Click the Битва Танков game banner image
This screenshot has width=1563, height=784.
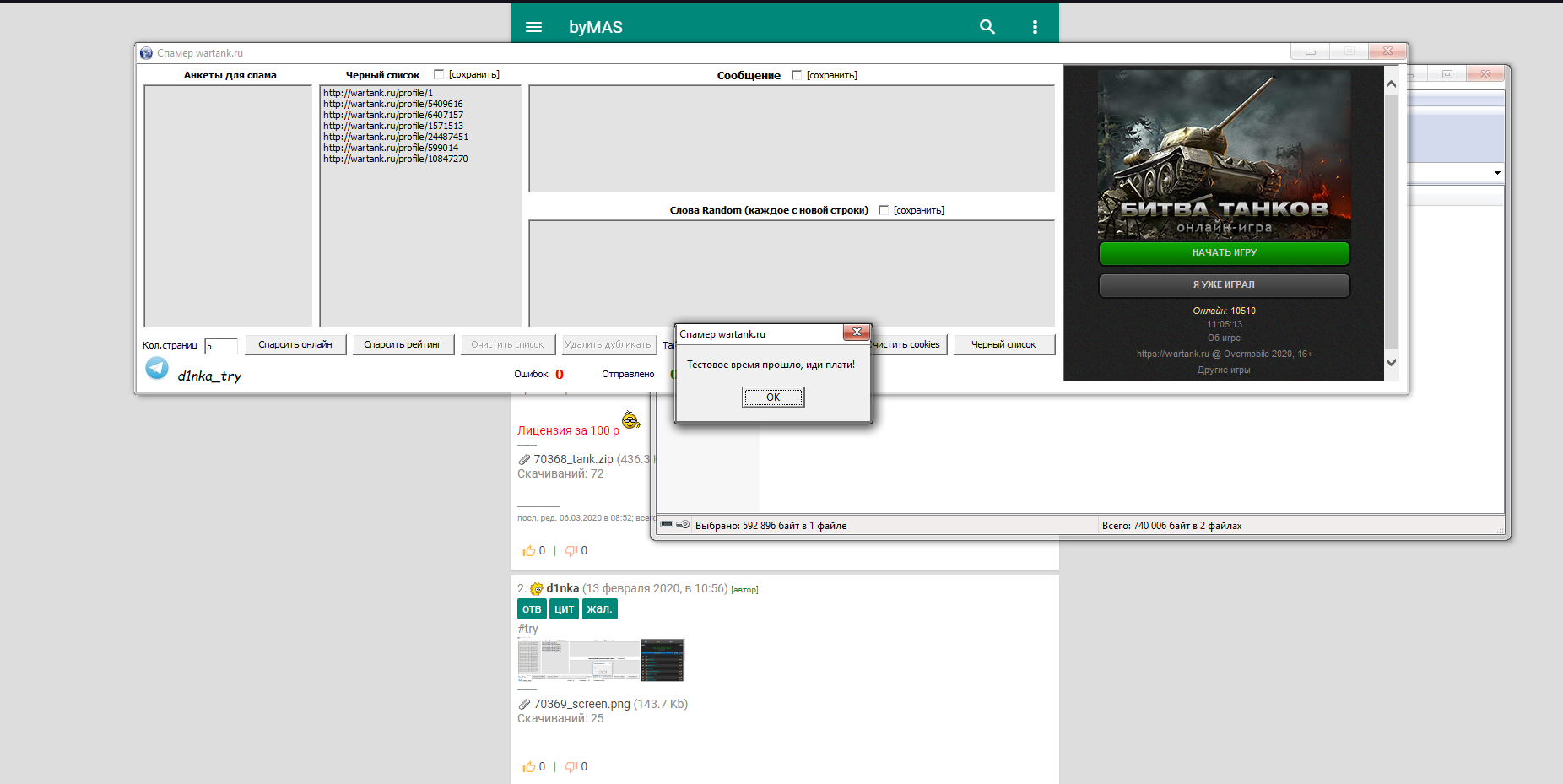click(1224, 154)
